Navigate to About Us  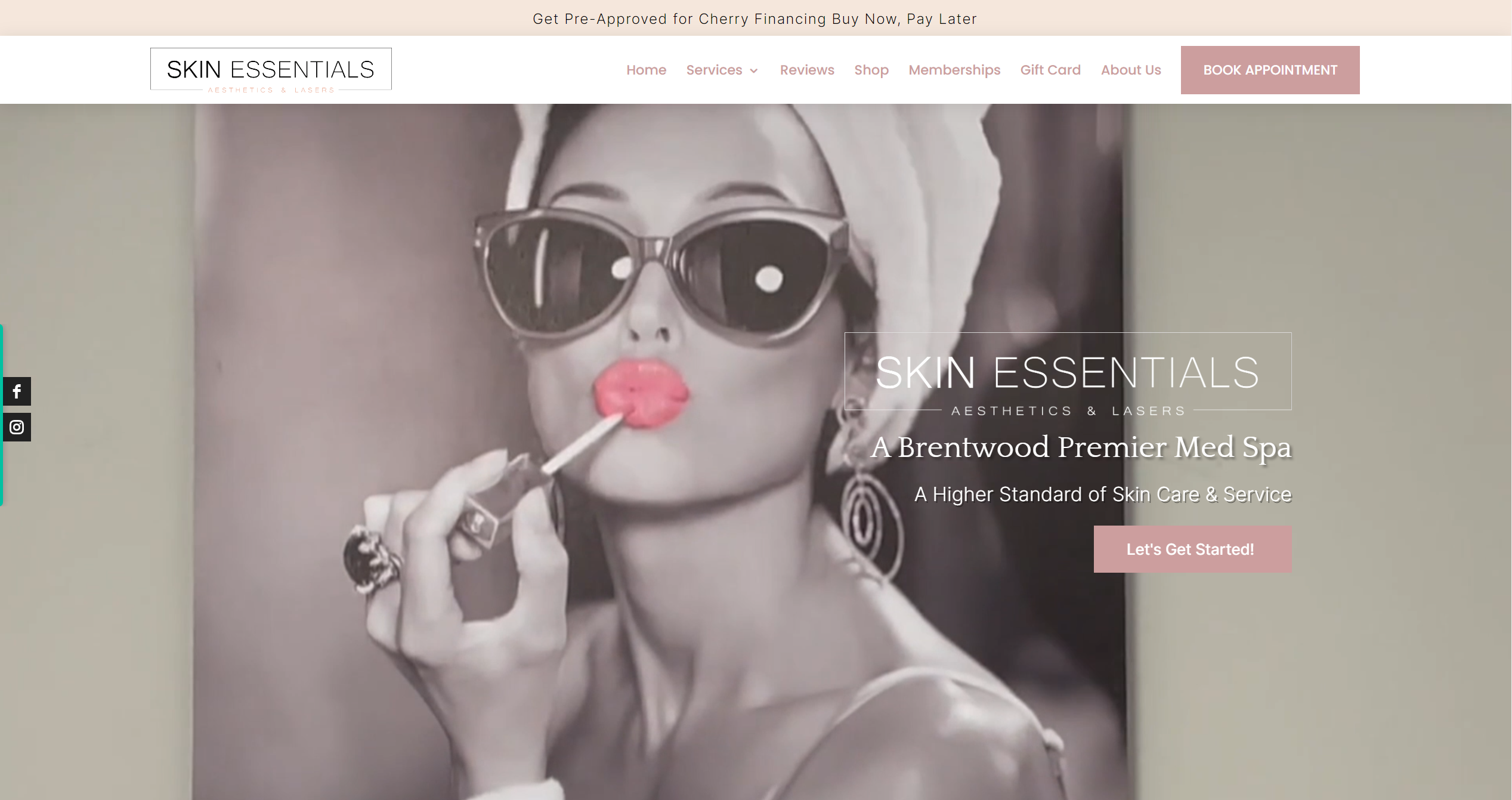coord(1130,70)
